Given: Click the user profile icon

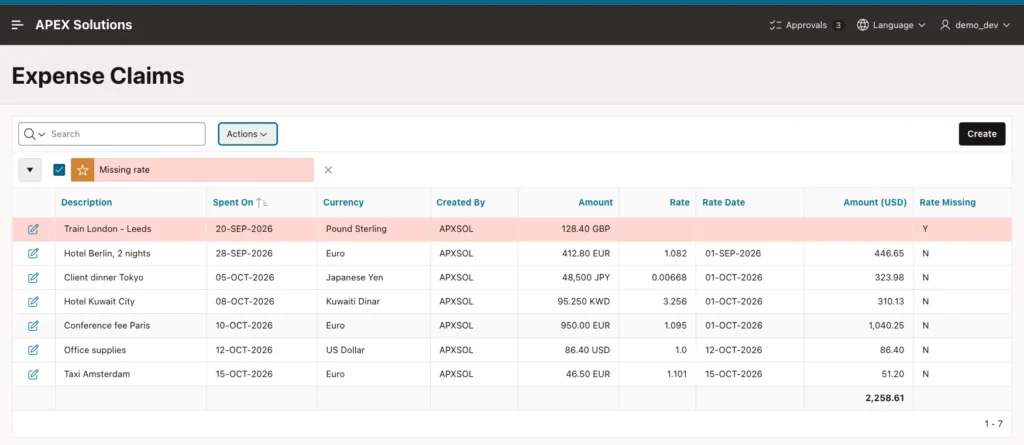Looking at the screenshot, I should pyautogui.click(x=945, y=25).
